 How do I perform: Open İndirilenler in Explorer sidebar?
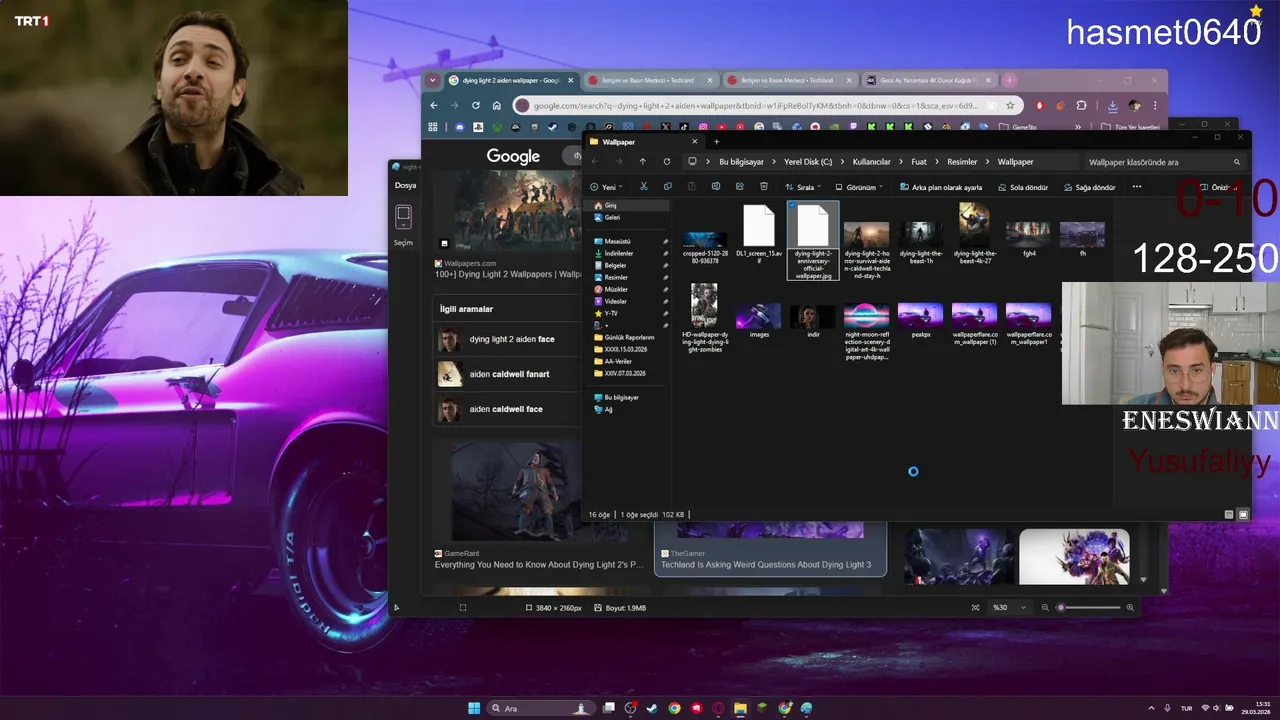pyautogui.click(x=619, y=253)
